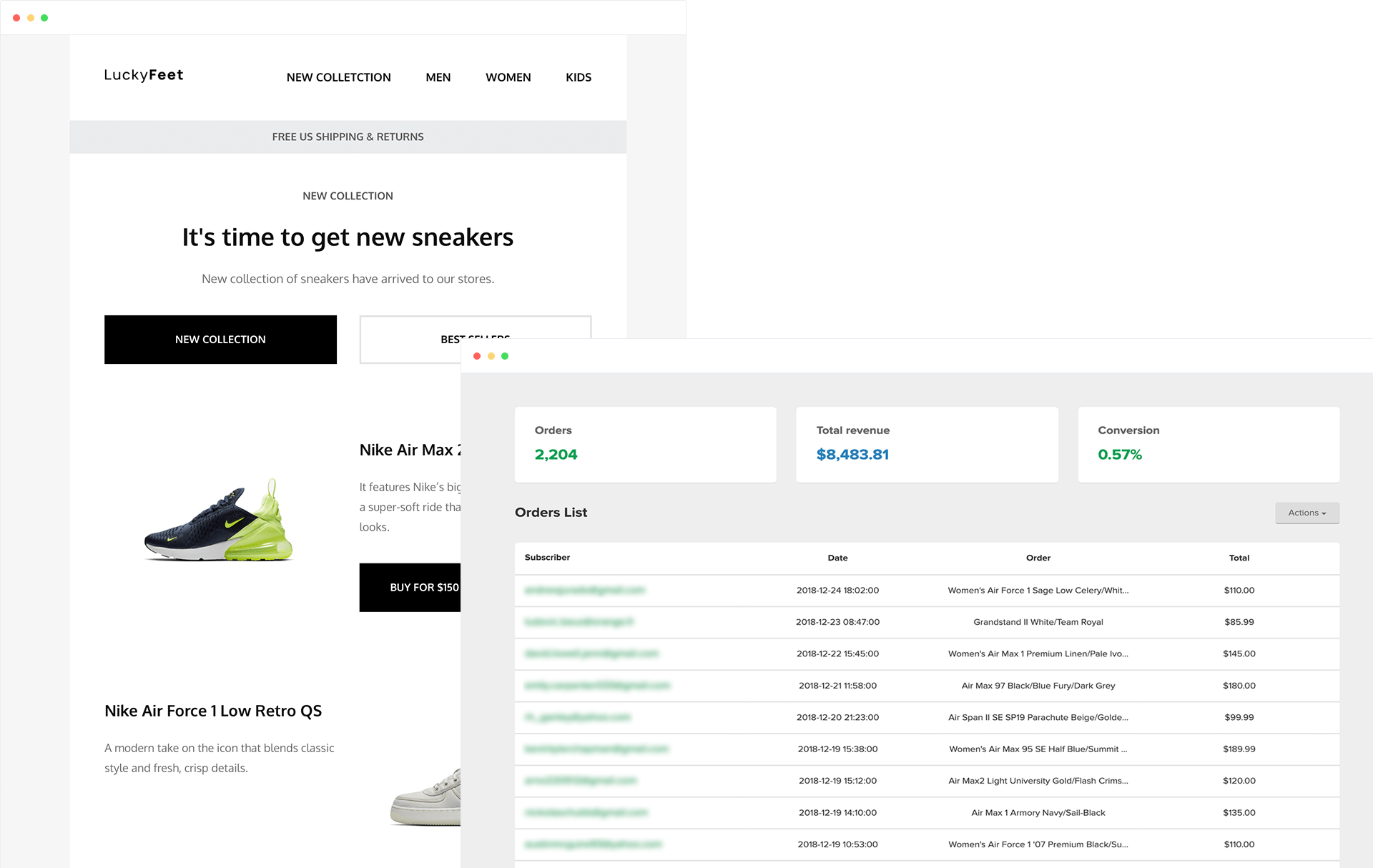Open the KIDS nav item

click(578, 77)
